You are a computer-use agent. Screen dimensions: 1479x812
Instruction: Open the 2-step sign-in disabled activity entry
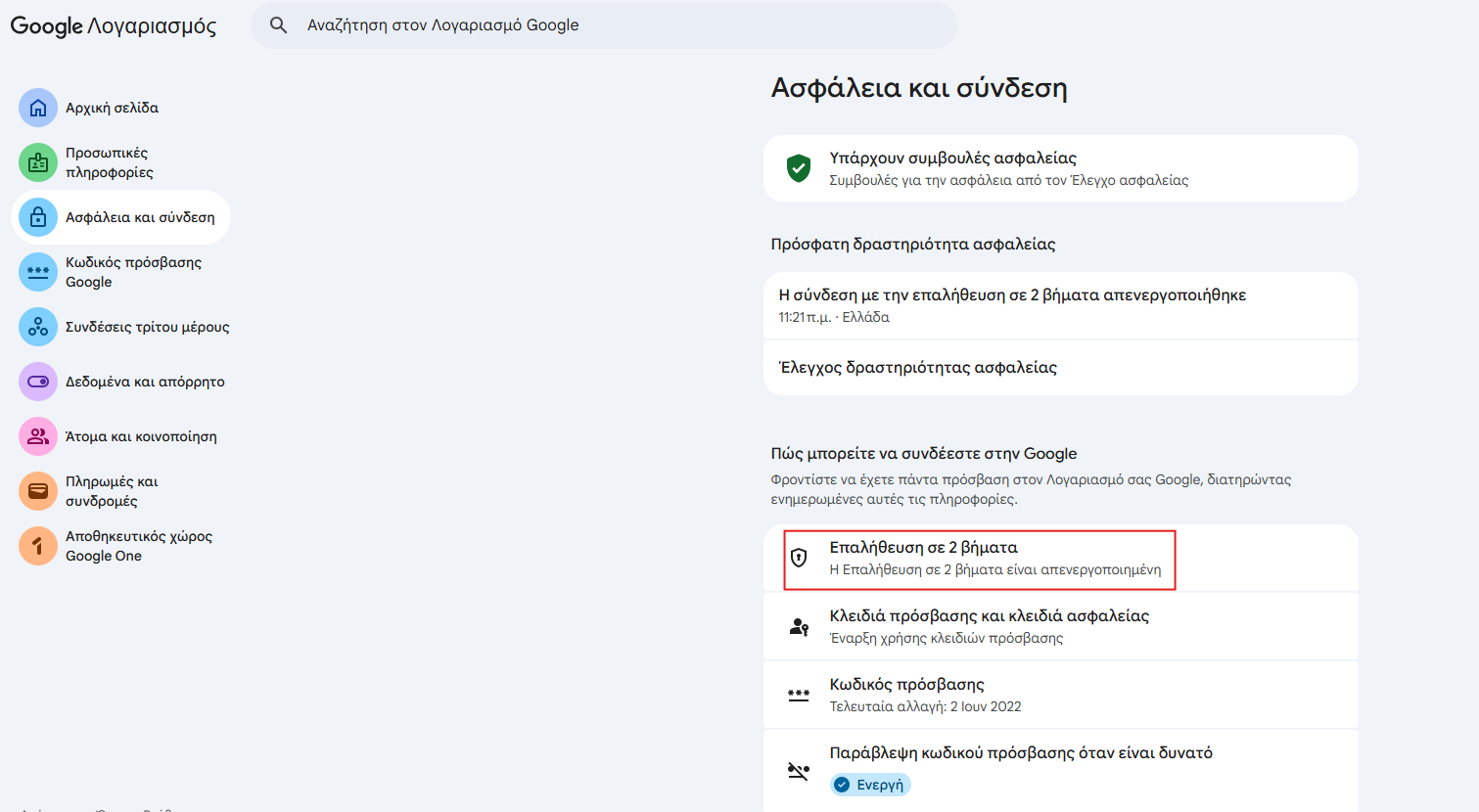tap(1012, 305)
